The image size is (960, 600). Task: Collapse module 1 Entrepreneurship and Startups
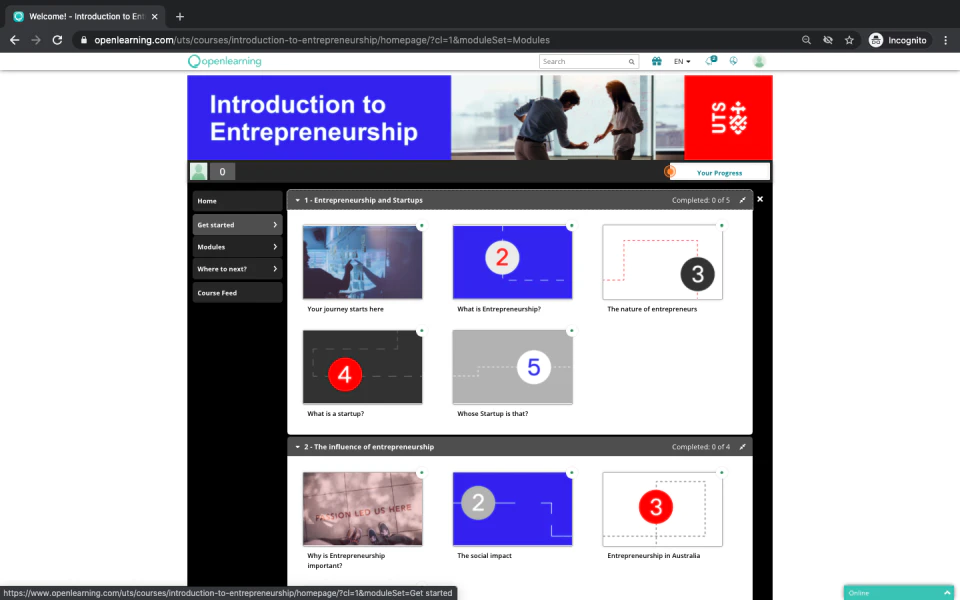click(x=298, y=200)
